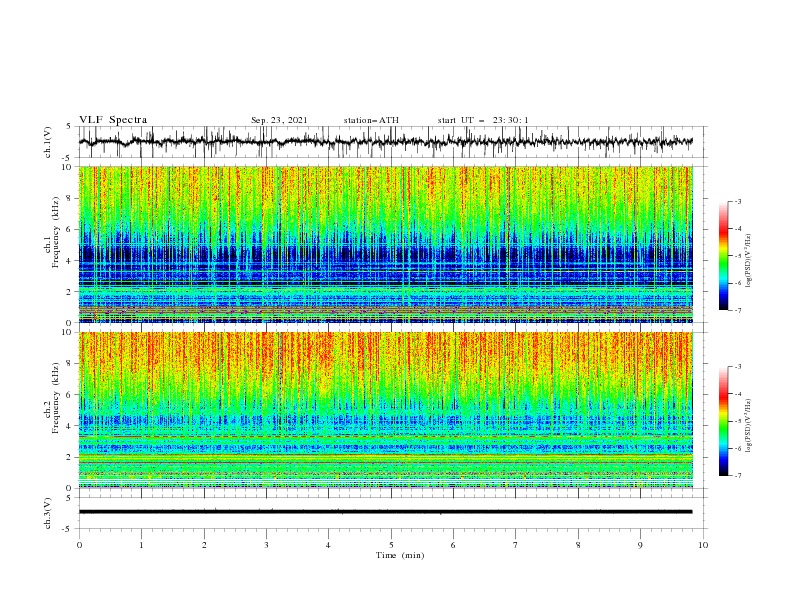Click the ch.1(V) waveform axis label
The image size is (792, 612).
pyautogui.click(x=48, y=142)
